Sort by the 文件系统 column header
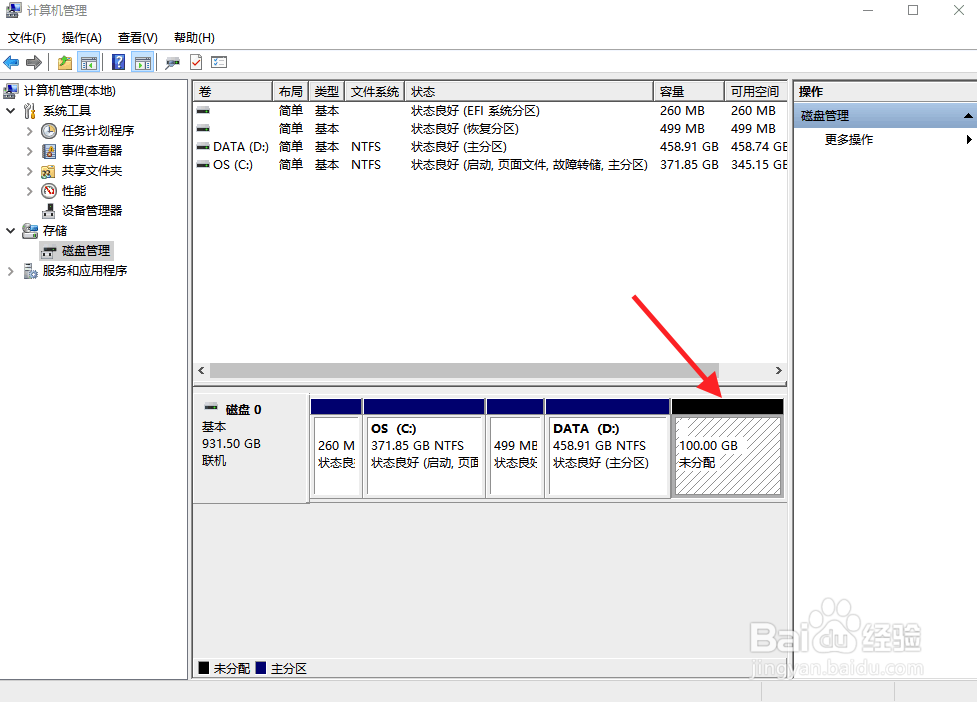The width and height of the screenshot is (977, 702). 374,92
